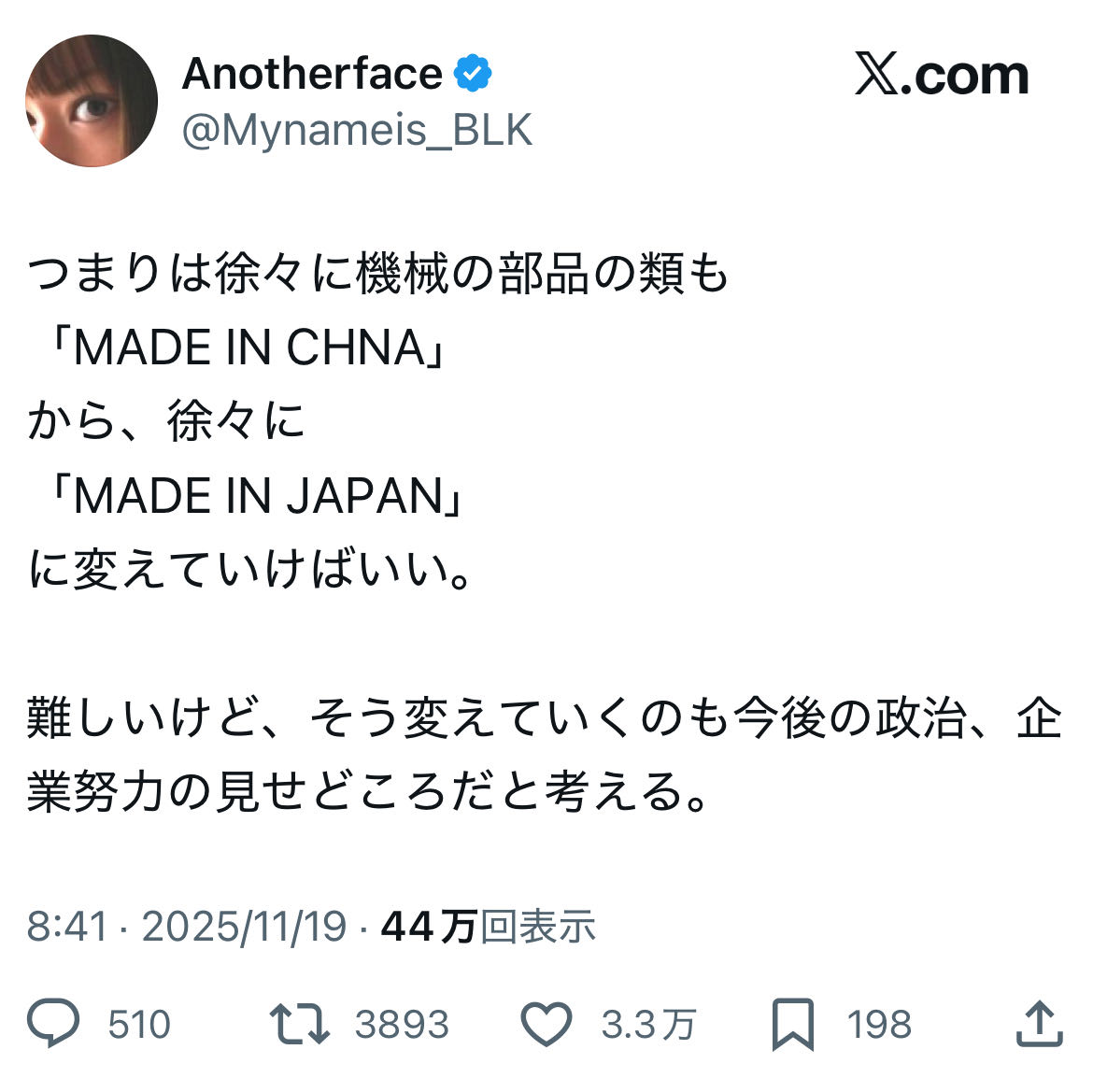Click the @Mynameis_BLK handle
1093x1092 pixels.
[357, 130]
